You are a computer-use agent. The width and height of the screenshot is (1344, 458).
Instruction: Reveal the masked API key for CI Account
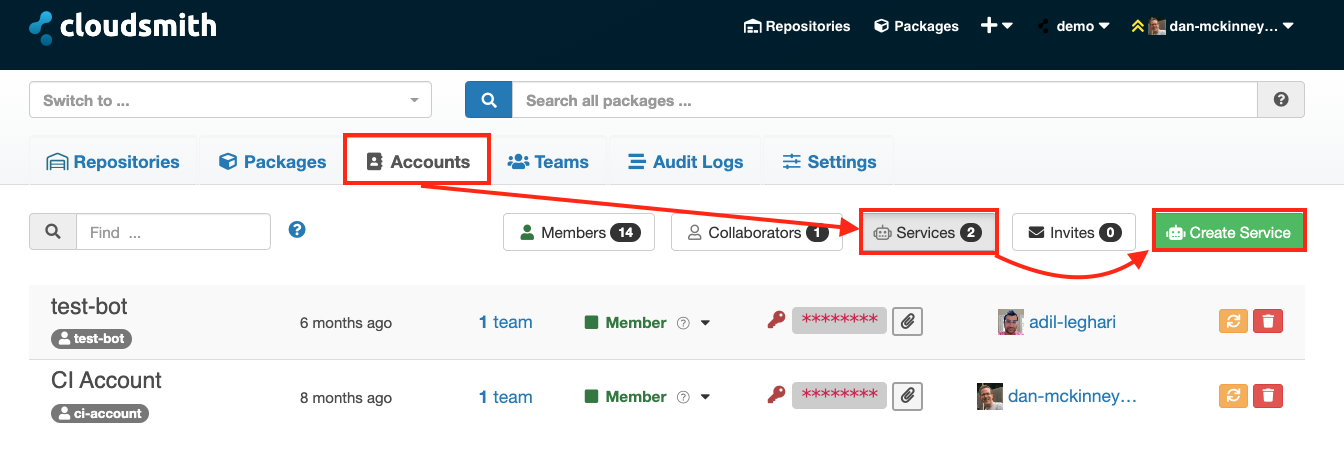[839, 395]
